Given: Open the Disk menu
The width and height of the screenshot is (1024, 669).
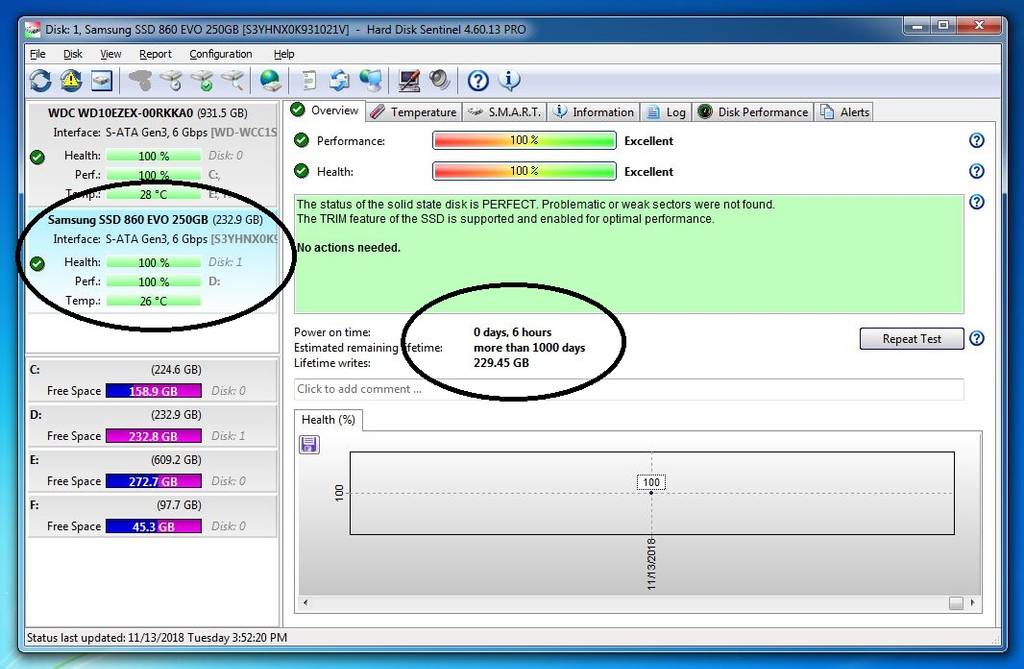Looking at the screenshot, I should 72,54.
